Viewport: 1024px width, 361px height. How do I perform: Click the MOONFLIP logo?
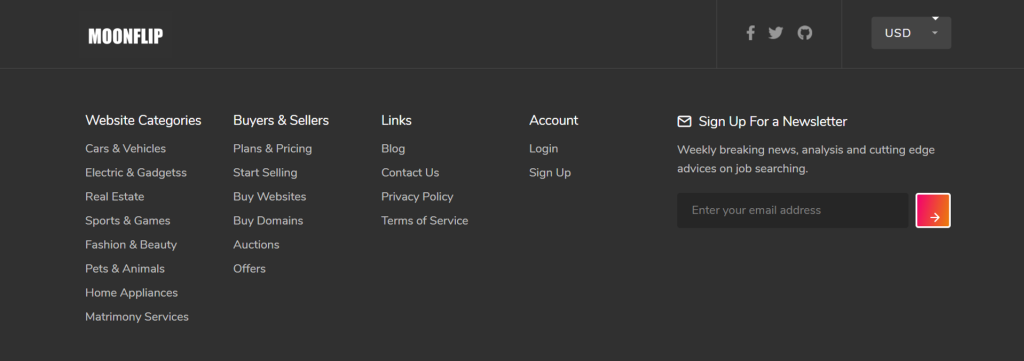[125, 37]
